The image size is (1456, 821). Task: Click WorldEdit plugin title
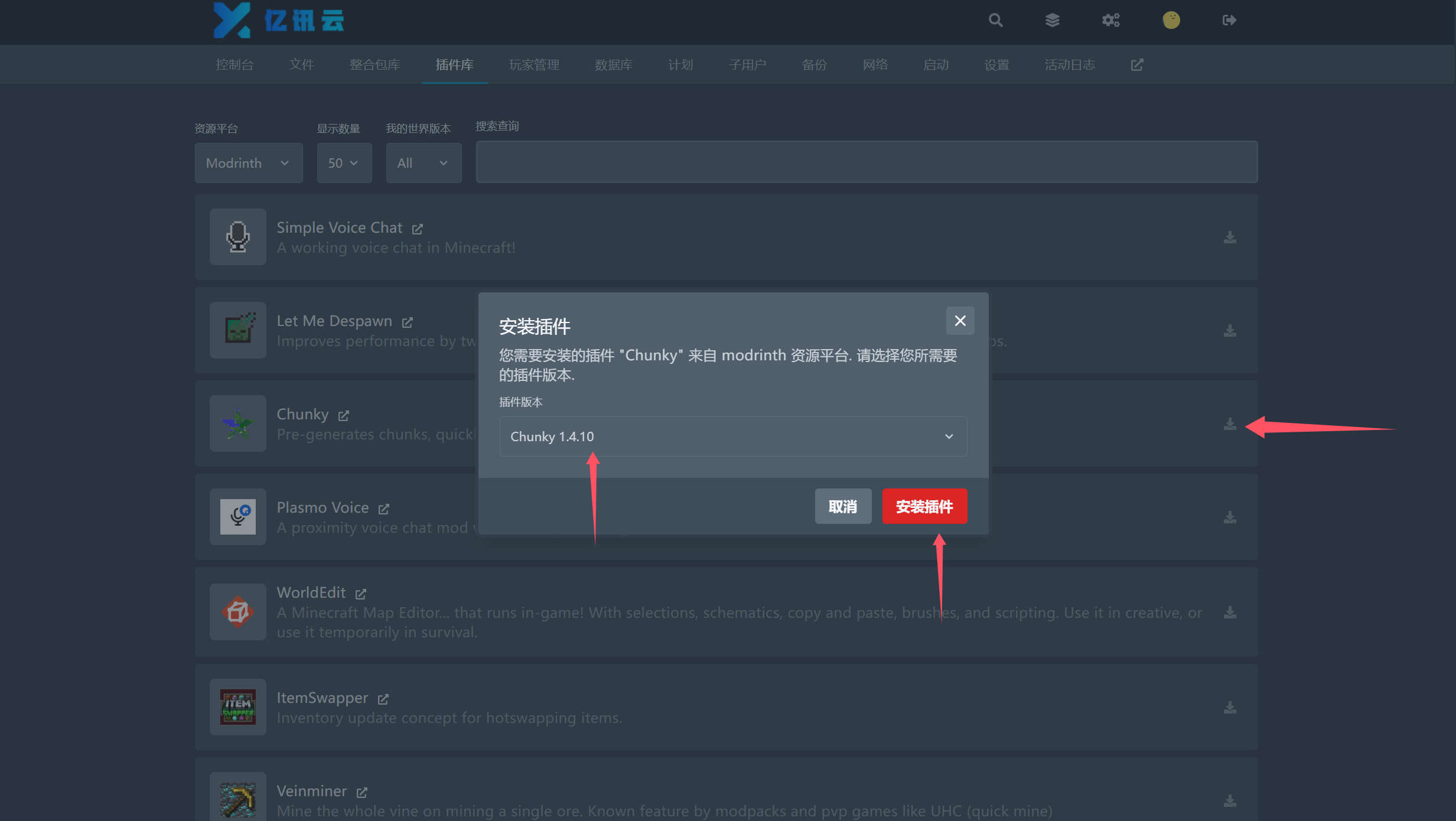pos(311,592)
